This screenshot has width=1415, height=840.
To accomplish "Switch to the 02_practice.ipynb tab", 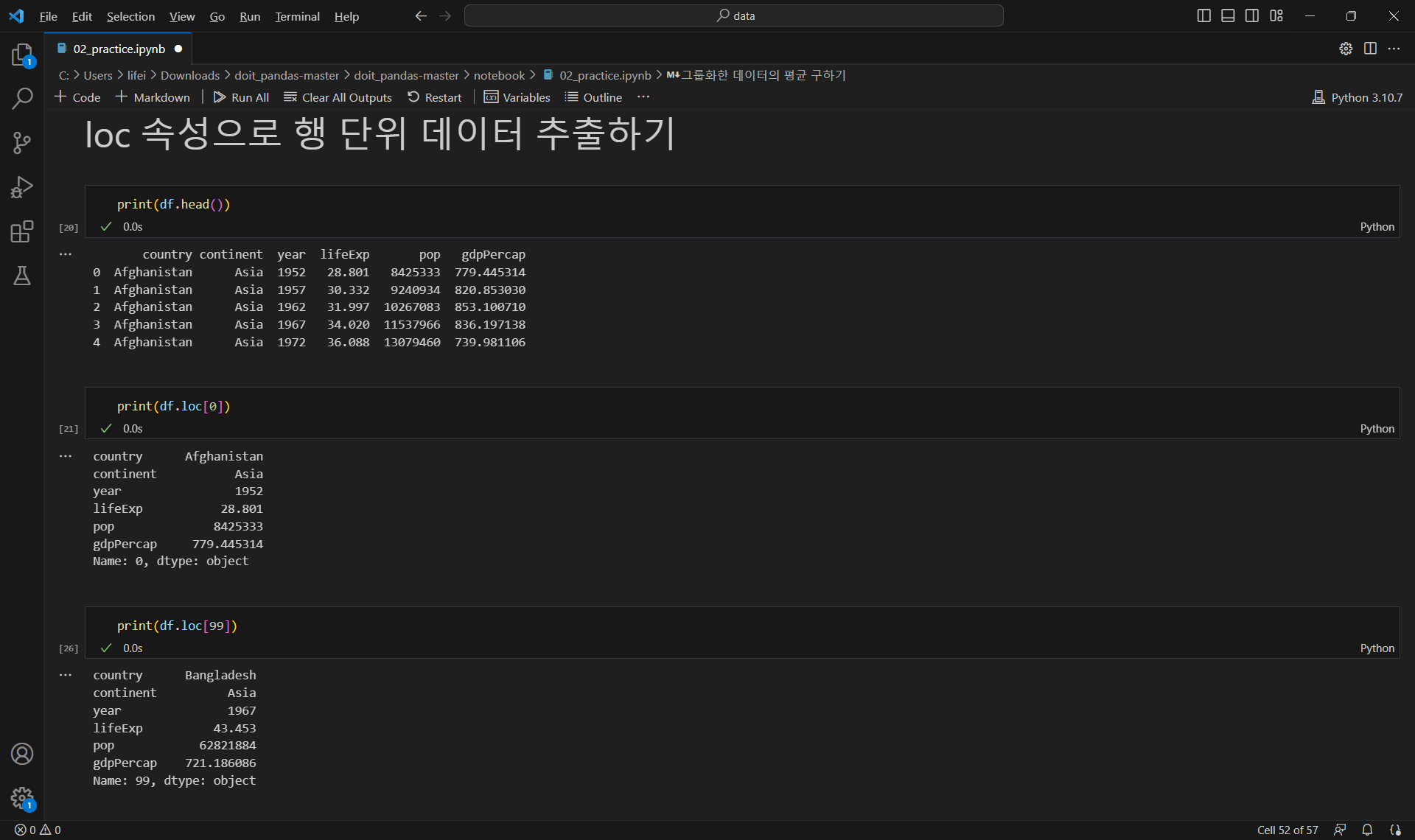I will pyautogui.click(x=119, y=49).
